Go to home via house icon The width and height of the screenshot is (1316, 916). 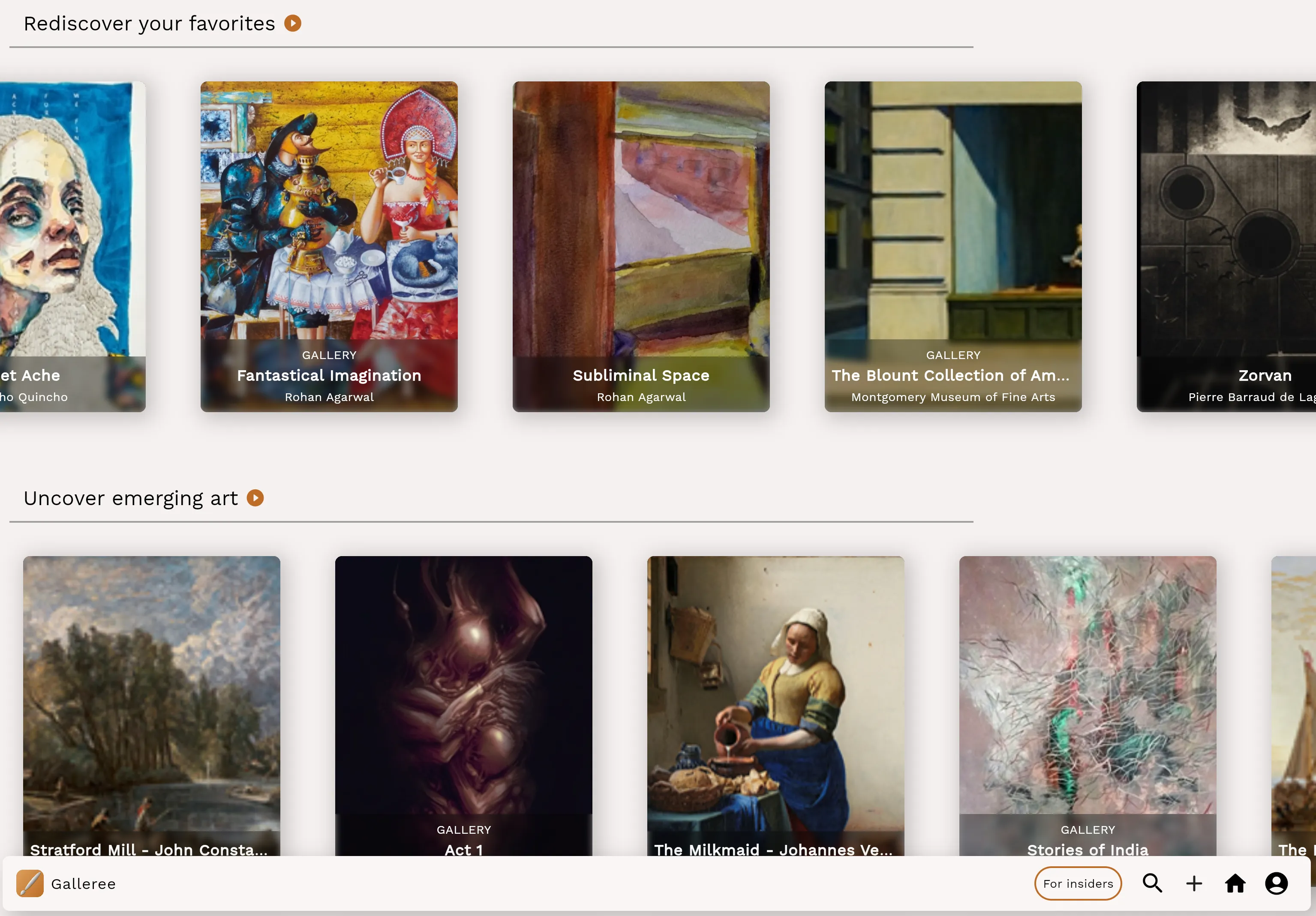(1235, 883)
